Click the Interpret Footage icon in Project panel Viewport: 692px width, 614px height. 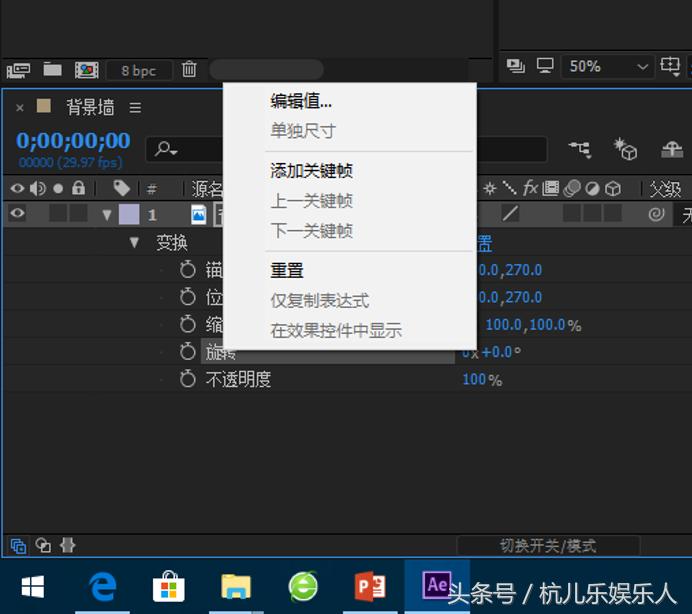click(18, 70)
